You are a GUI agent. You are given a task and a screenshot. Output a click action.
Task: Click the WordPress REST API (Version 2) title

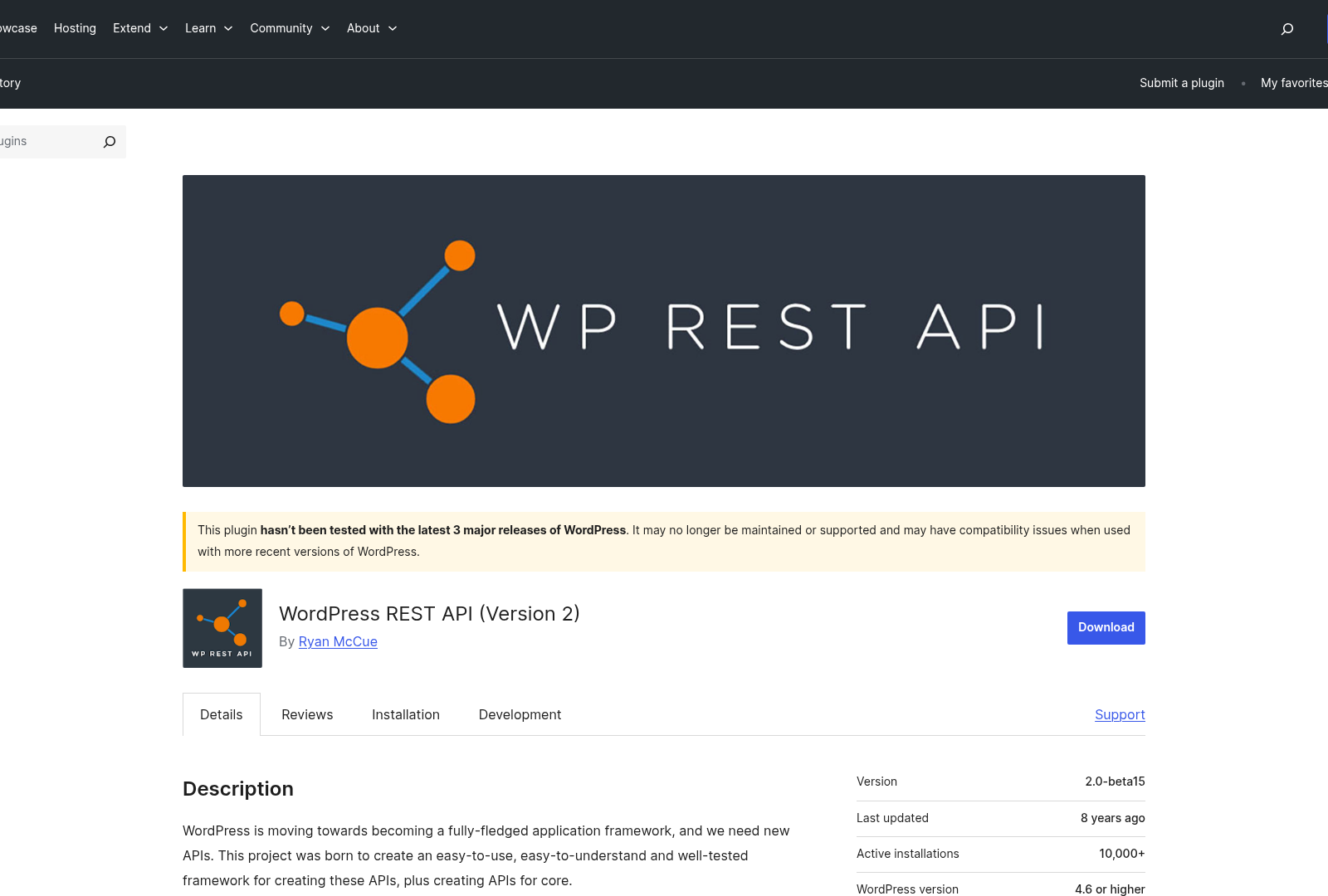tap(429, 613)
